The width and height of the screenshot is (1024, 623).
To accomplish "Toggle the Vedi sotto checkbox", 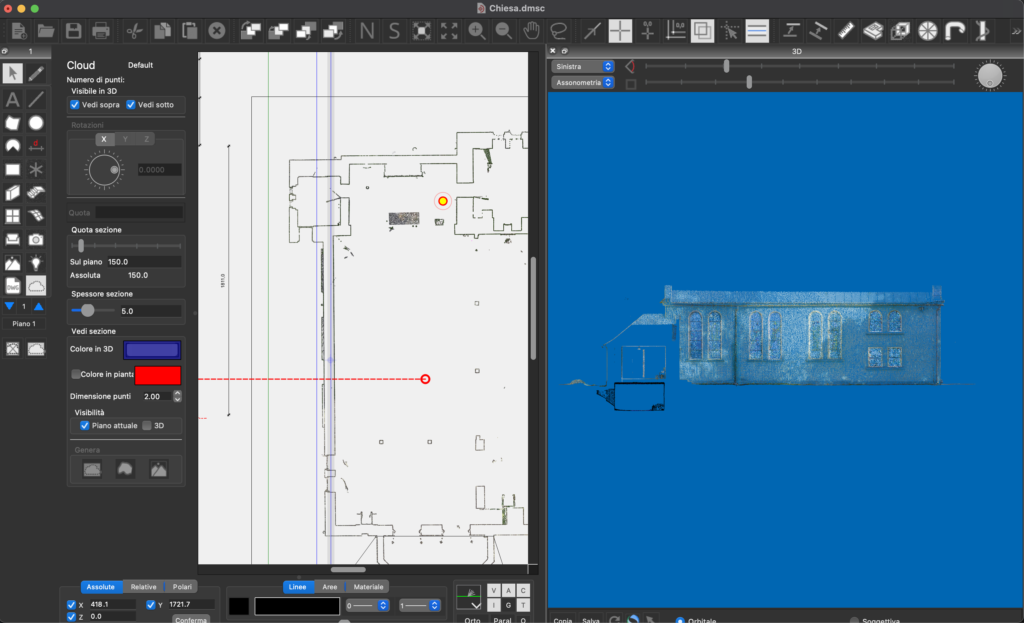I will (131, 105).
